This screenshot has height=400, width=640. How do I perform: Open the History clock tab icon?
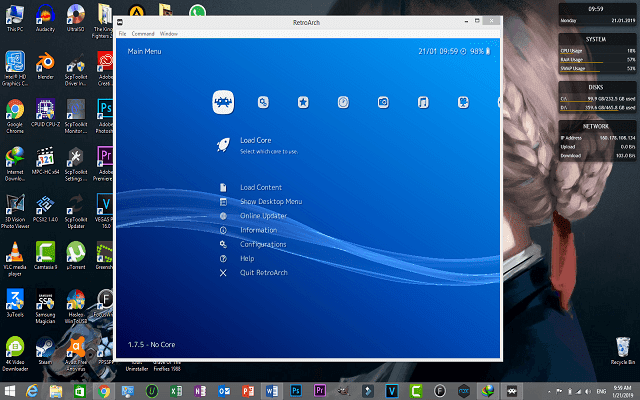pyautogui.click(x=343, y=101)
